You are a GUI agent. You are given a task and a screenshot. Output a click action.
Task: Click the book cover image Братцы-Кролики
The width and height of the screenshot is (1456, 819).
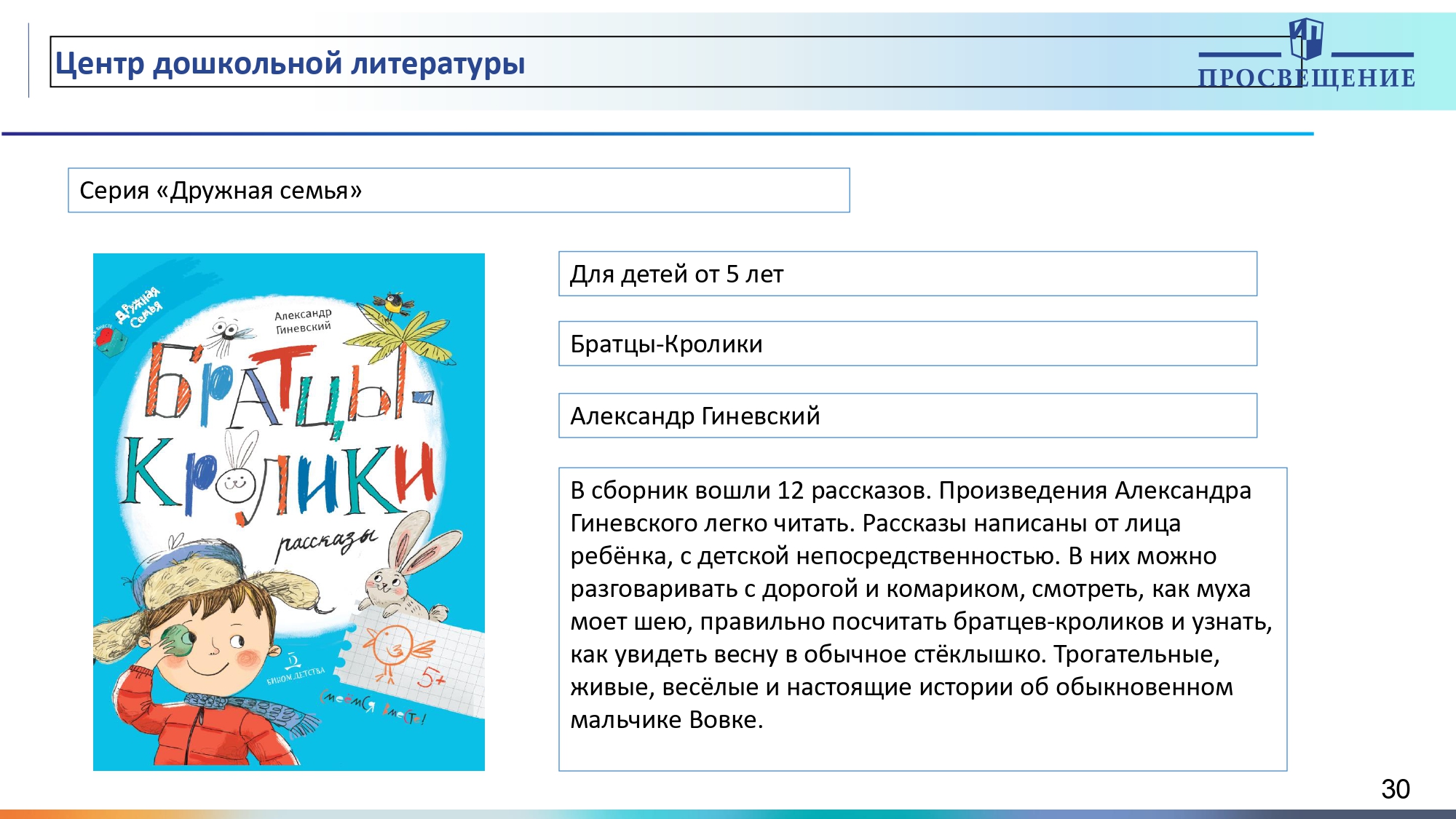coord(289,512)
